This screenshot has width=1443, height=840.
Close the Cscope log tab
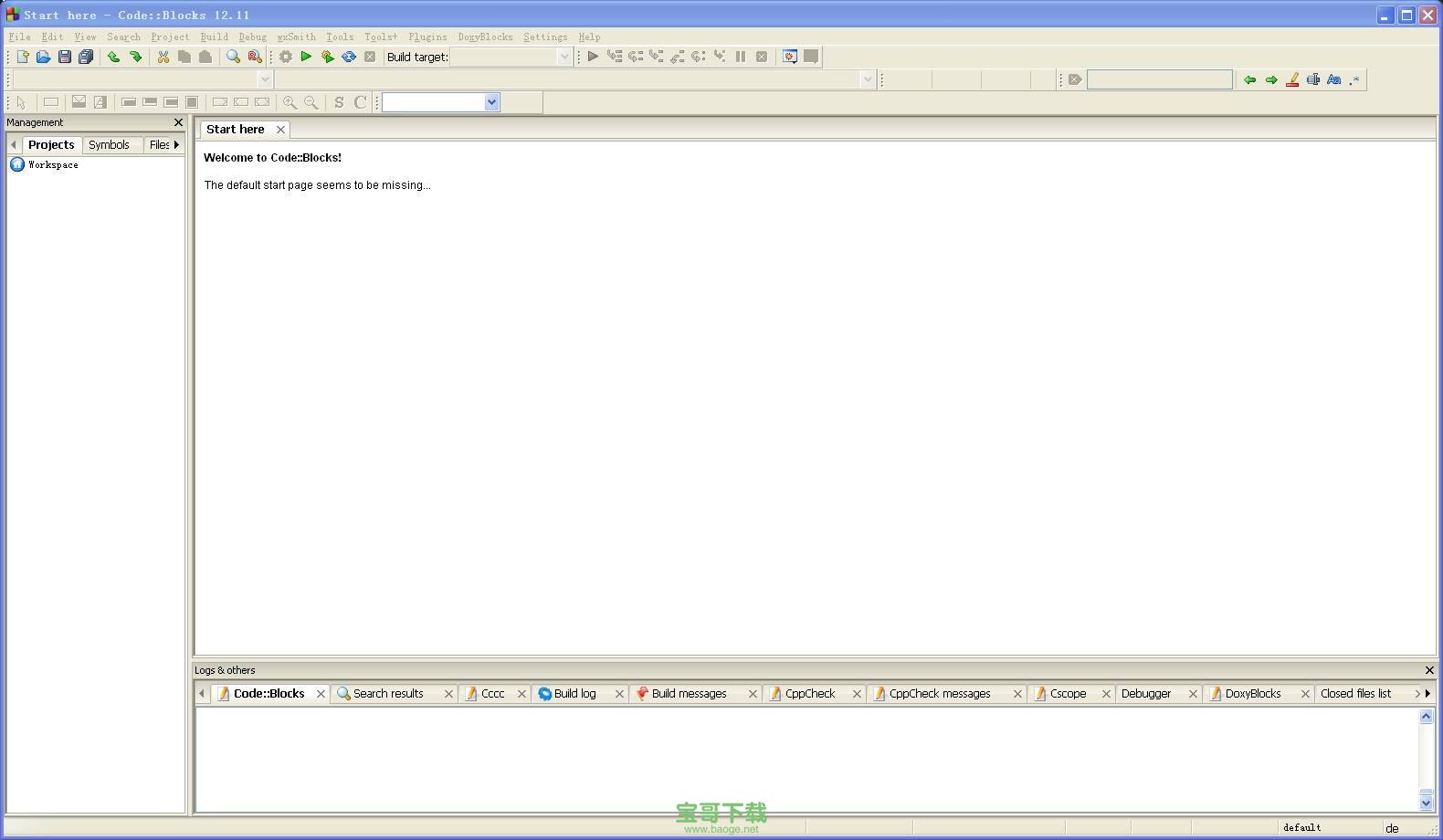pos(1106,694)
